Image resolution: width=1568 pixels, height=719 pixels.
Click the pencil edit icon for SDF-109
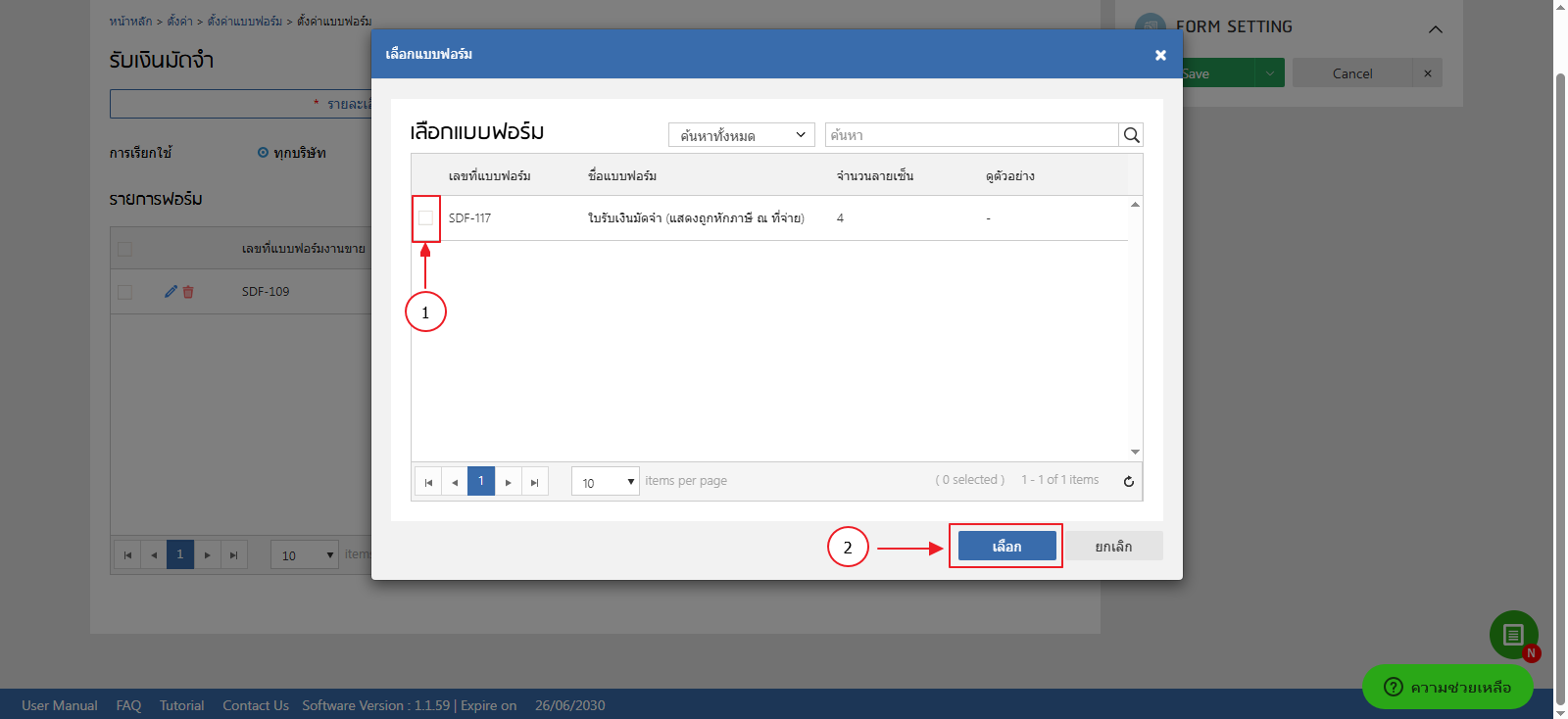[x=171, y=292]
